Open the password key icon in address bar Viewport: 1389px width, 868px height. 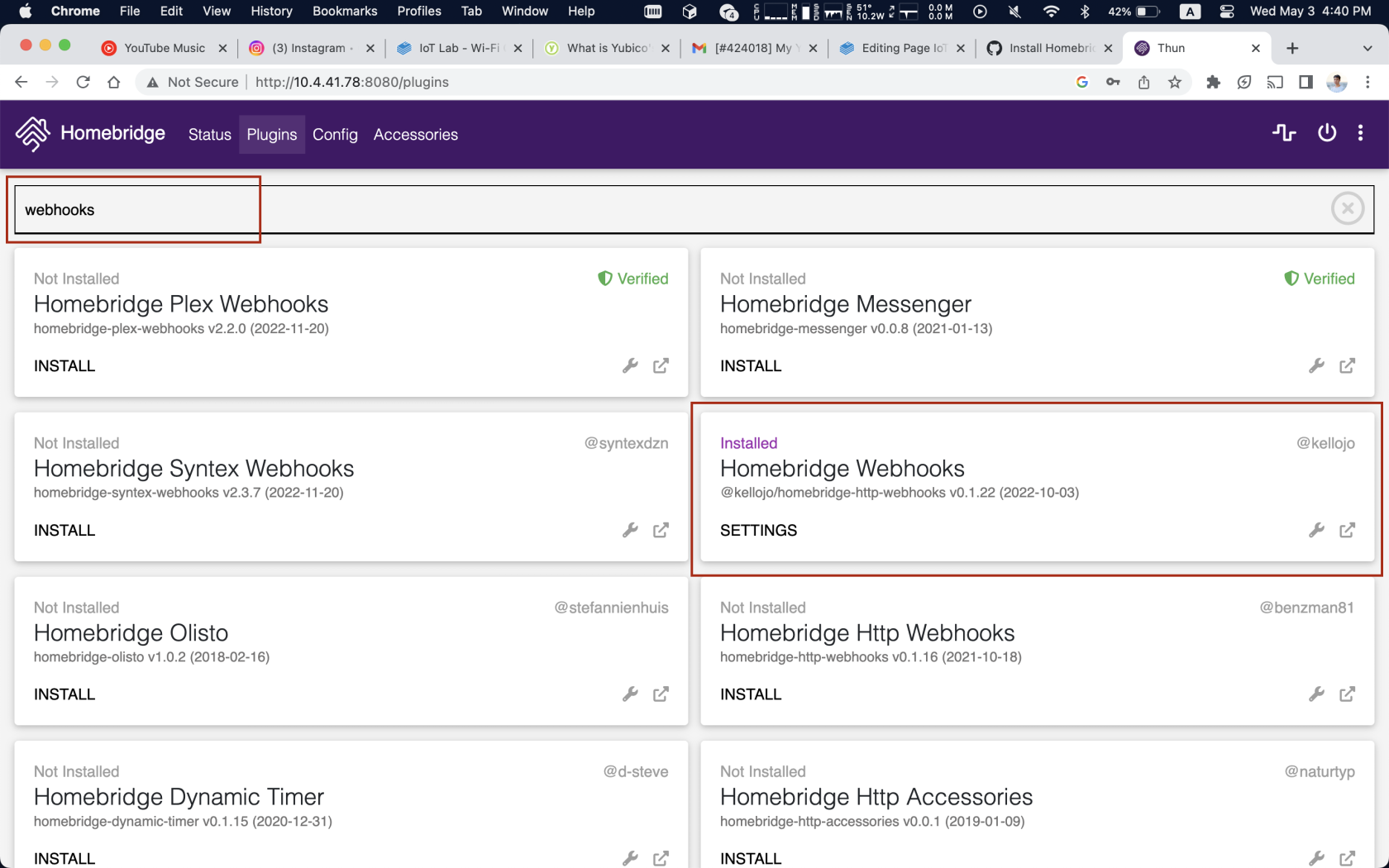click(x=1113, y=82)
